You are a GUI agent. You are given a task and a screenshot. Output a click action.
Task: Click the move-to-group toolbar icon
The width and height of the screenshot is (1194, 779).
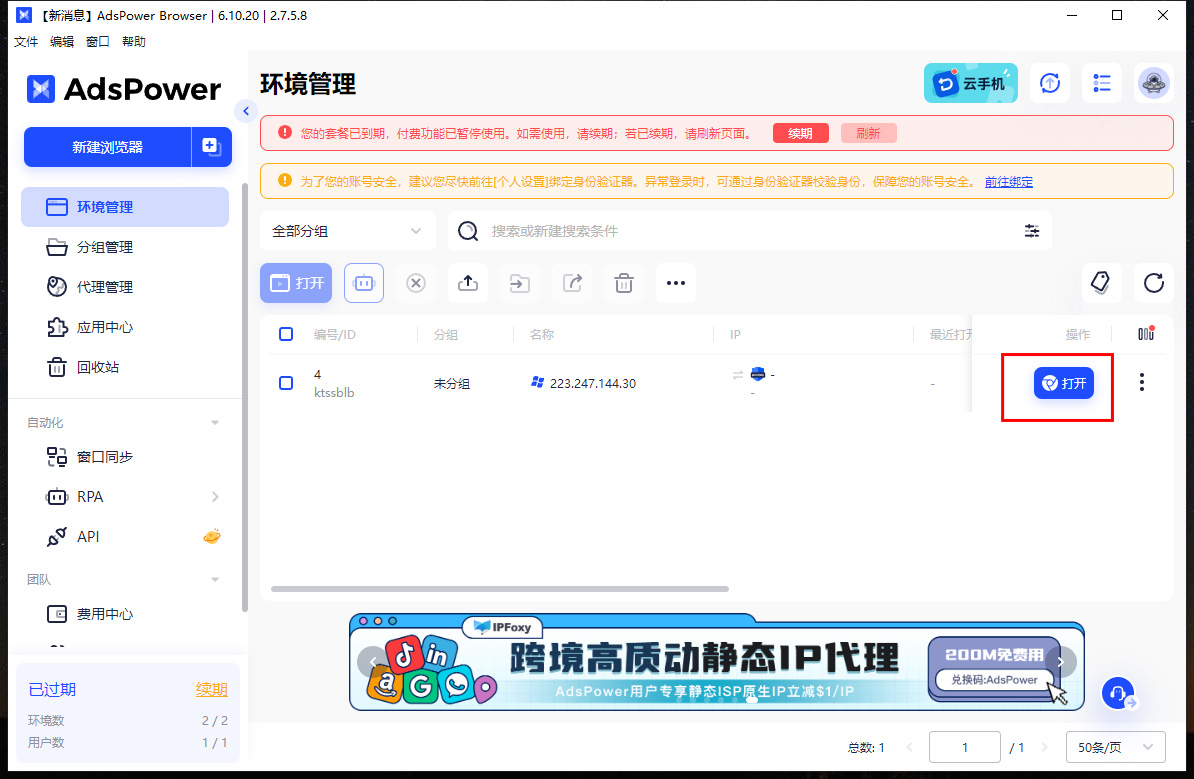[519, 283]
